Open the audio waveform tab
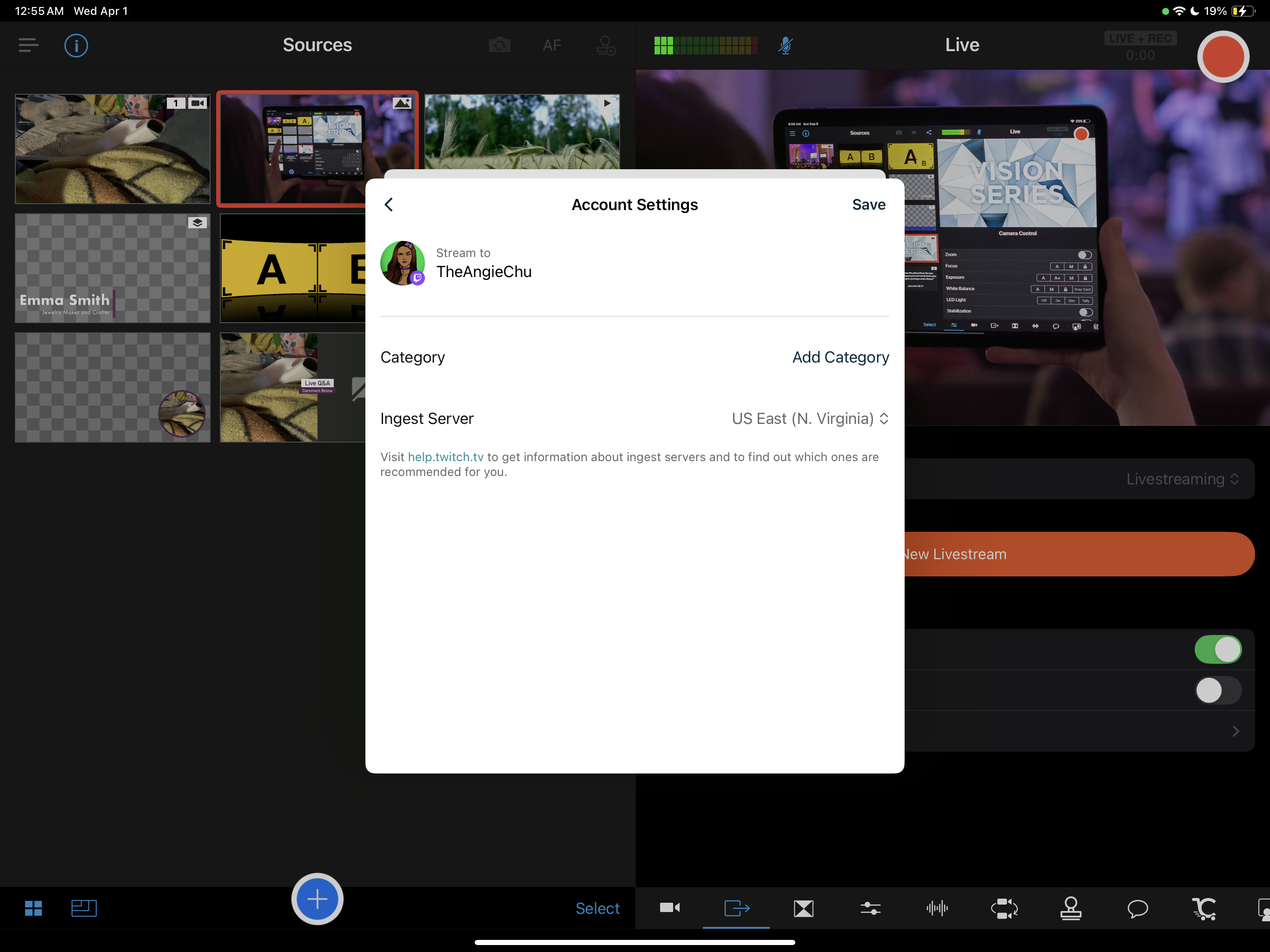The image size is (1270, 952). pyautogui.click(x=937, y=908)
